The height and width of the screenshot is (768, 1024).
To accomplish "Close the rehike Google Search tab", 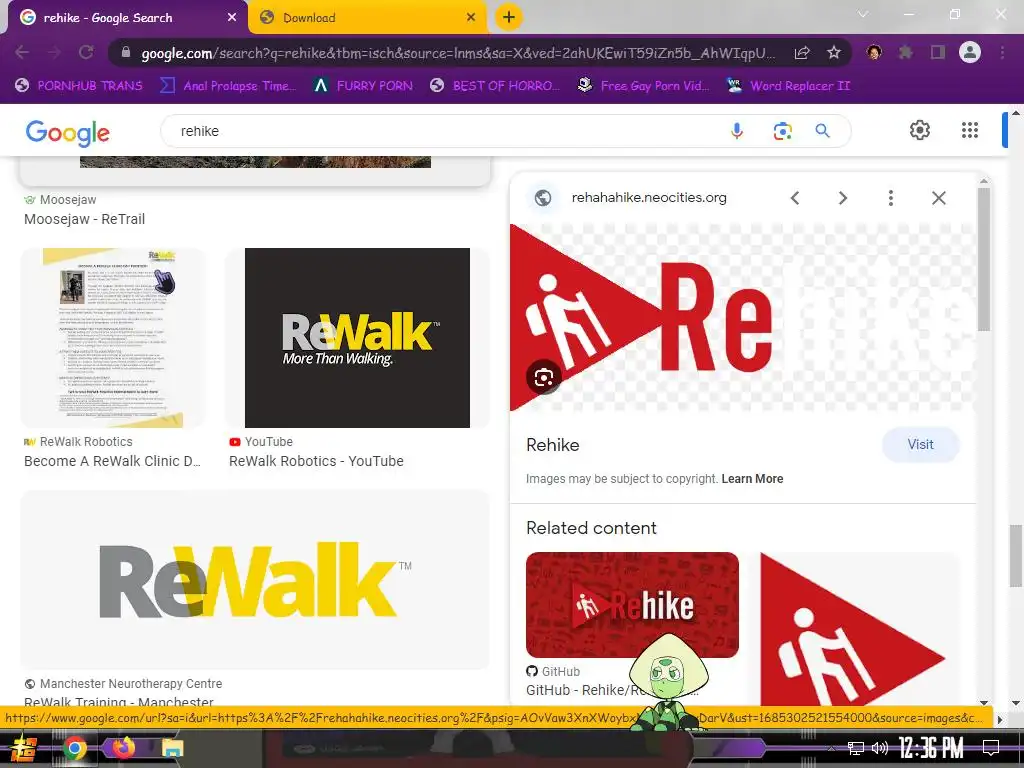I will (232, 18).
